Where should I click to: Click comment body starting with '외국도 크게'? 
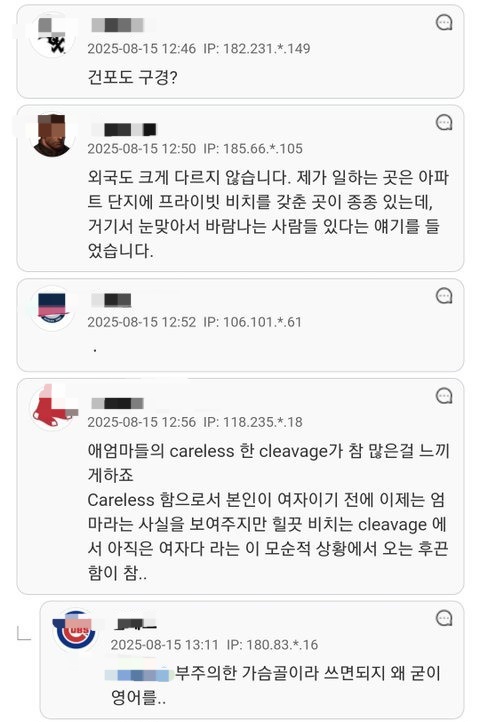[268, 214]
